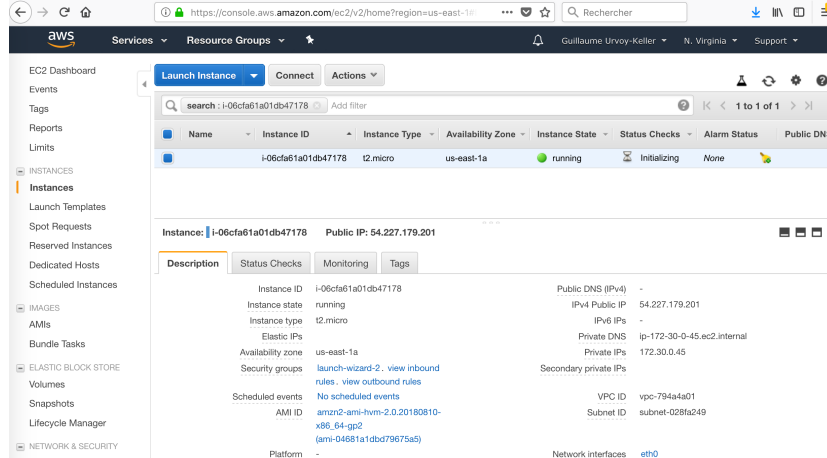The width and height of the screenshot is (827, 458).
Task: Open the Guillaume Urvoy-Keller account menu
Action: tap(614, 41)
